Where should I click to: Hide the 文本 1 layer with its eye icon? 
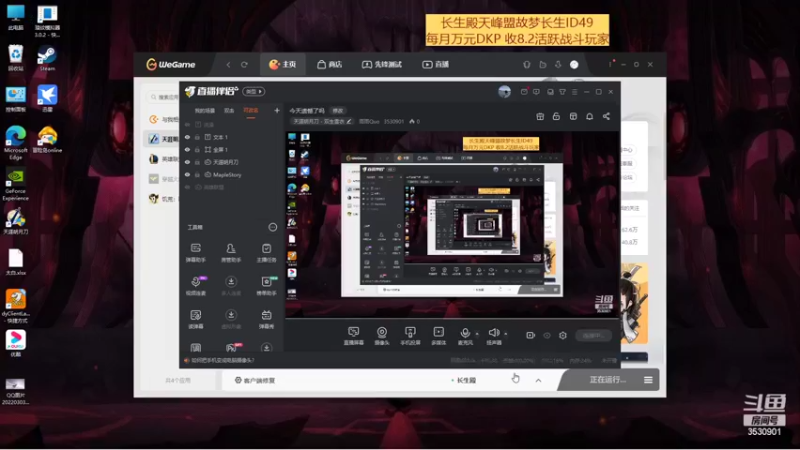[x=187, y=137]
